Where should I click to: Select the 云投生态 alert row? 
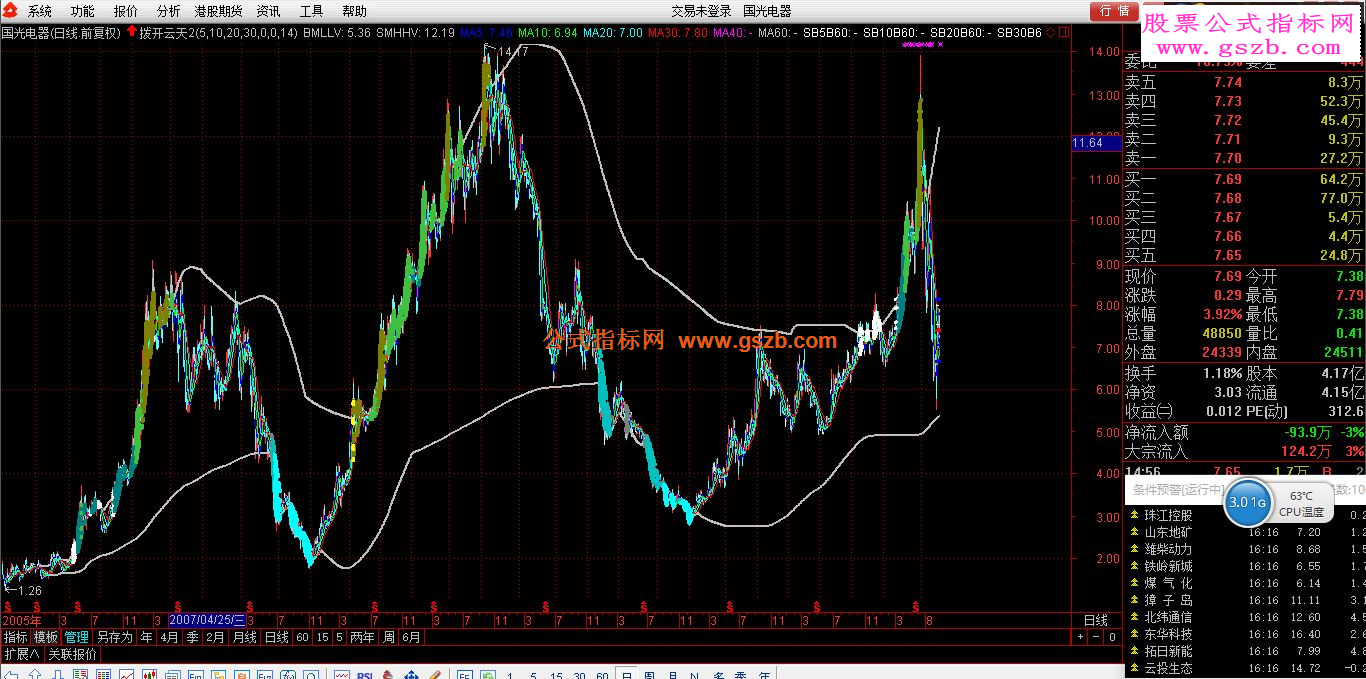pos(1246,668)
